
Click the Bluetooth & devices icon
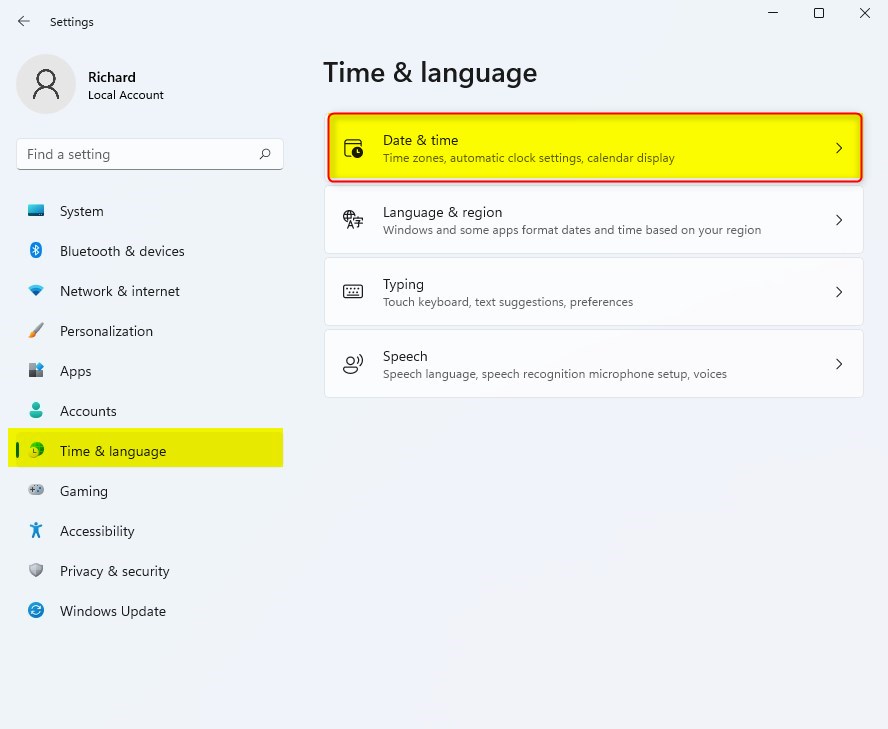tap(34, 251)
